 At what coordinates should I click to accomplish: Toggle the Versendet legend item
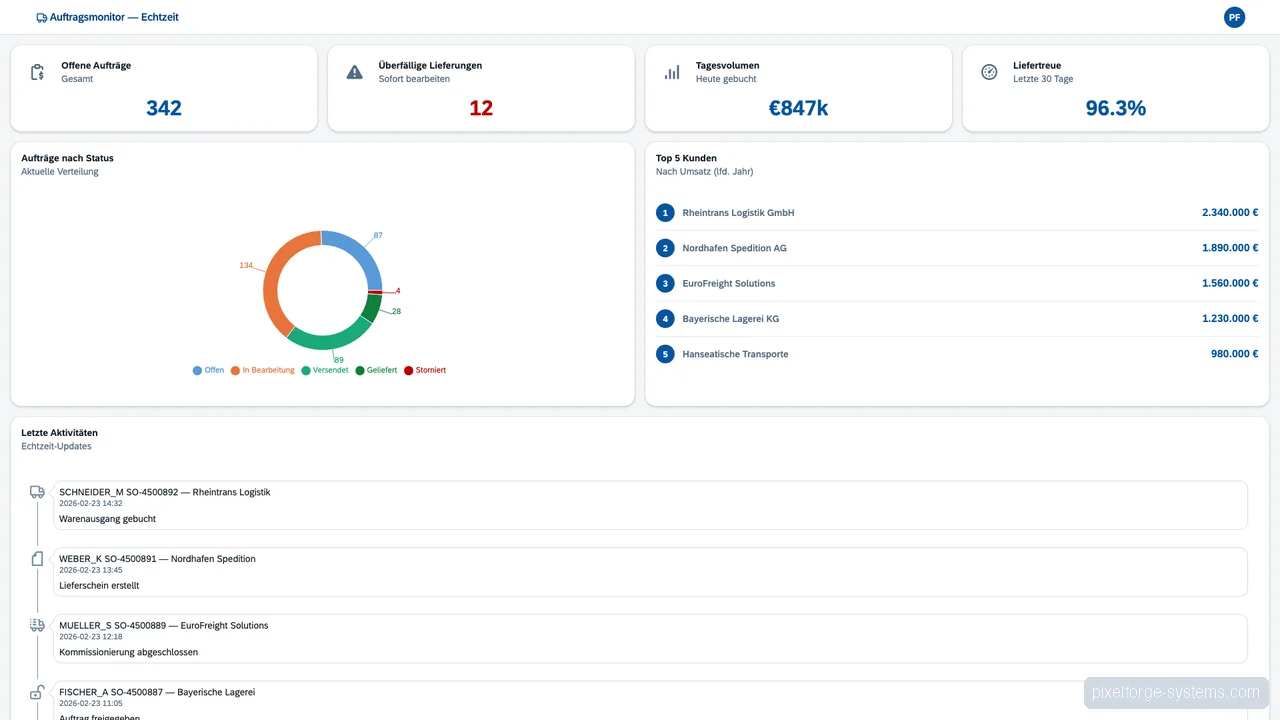tap(324, 370)
